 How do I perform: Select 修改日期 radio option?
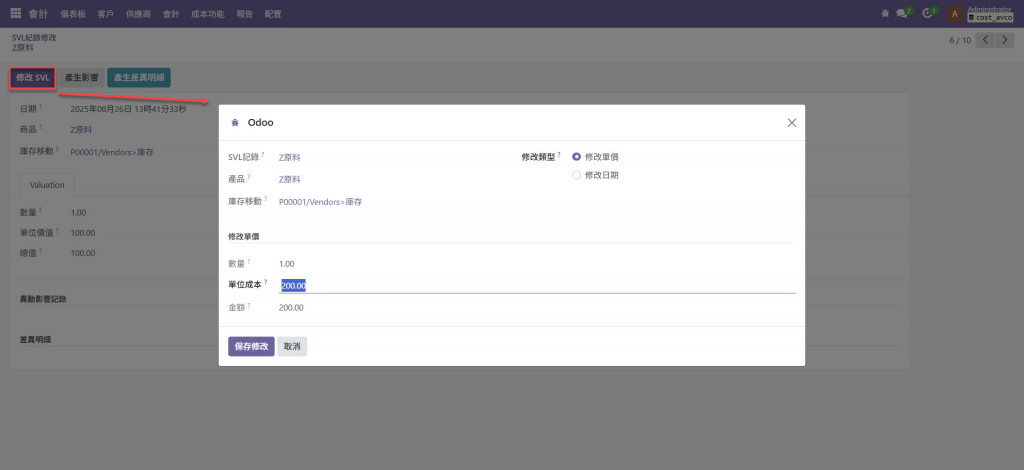[x=576, y=175]
